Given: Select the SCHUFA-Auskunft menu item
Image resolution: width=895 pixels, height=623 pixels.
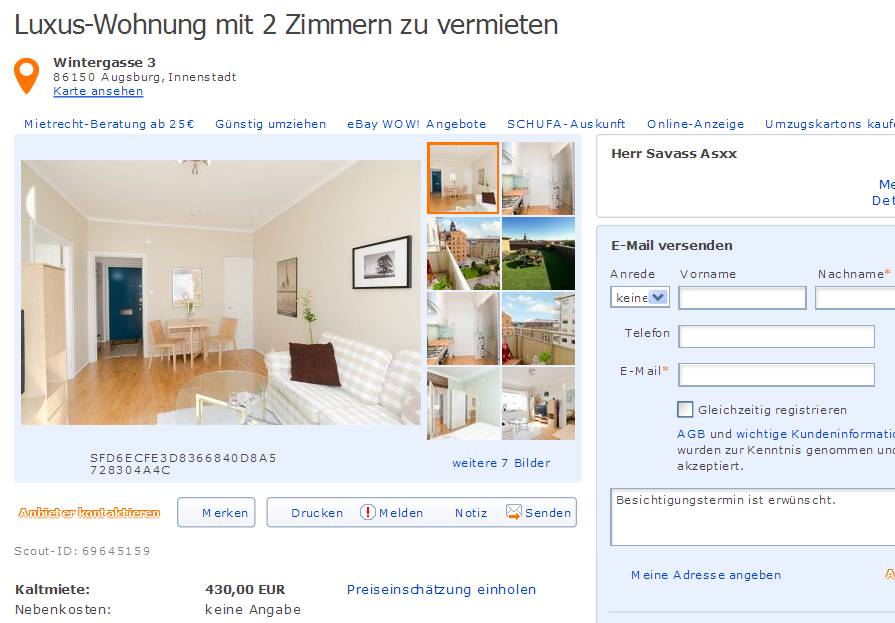Looking at the screenshot, I should pyautogui.click(x=566, y=124).
